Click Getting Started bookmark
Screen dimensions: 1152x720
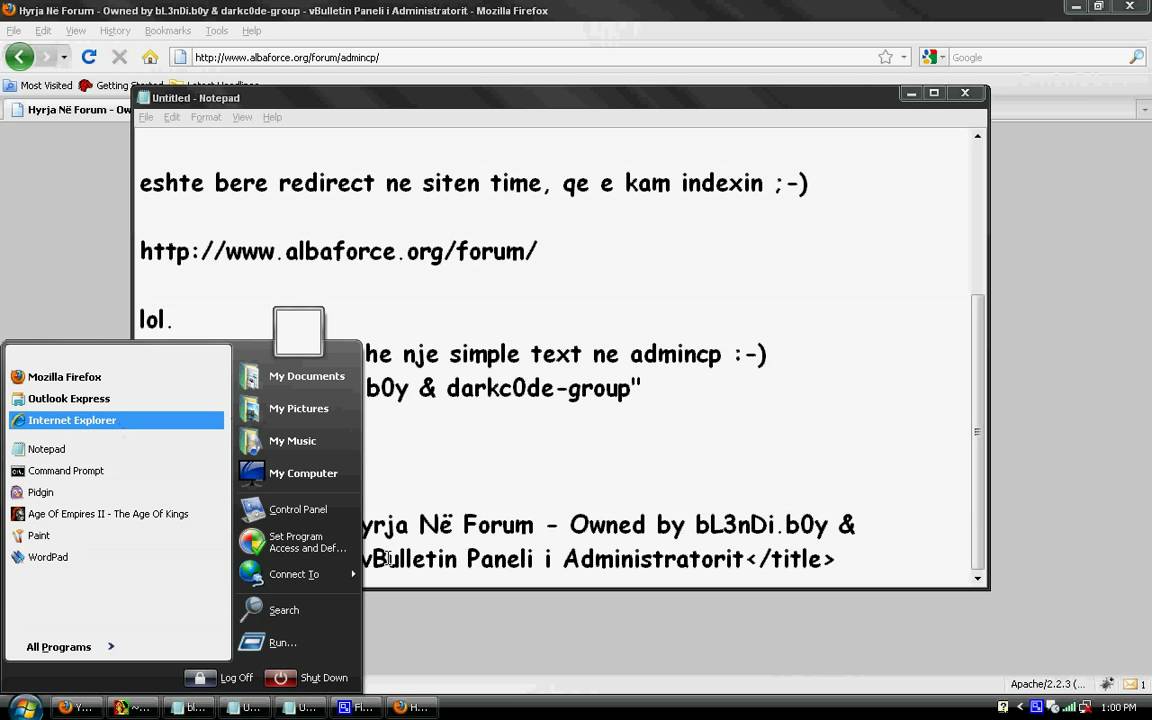tap(121, 85)
